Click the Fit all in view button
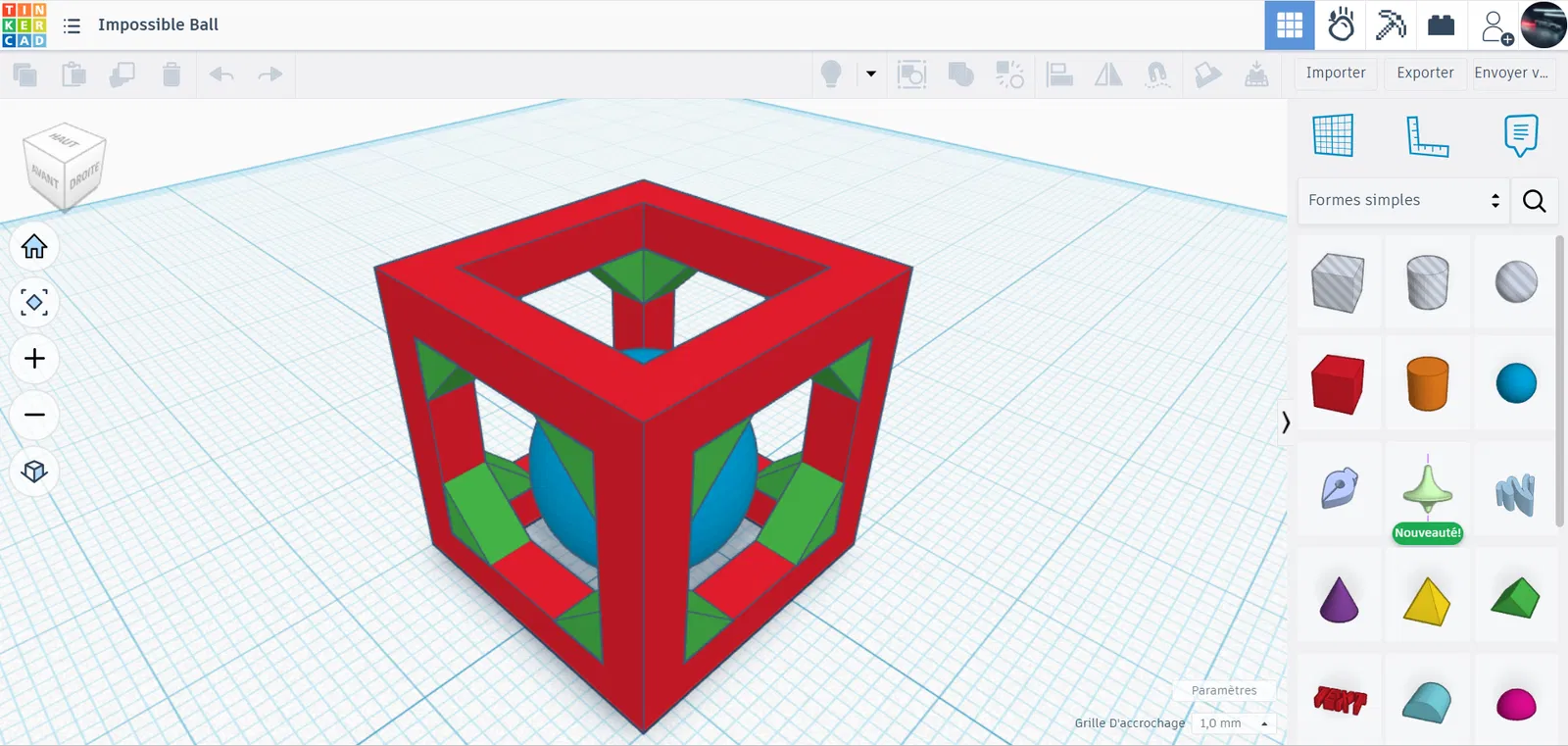This screenshot has height=746, width=1568. 34,302
